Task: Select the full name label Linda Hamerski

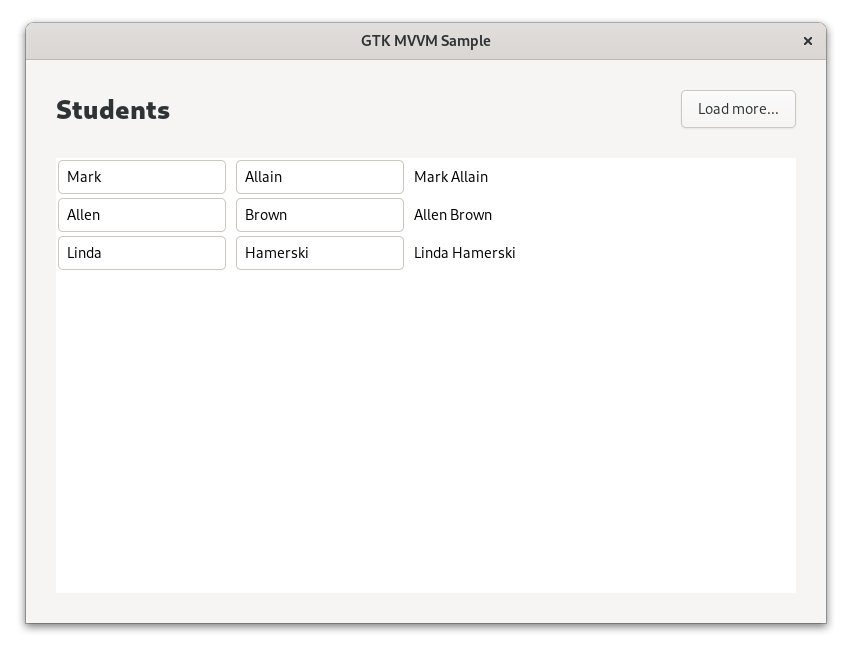Action: point(465,253)
